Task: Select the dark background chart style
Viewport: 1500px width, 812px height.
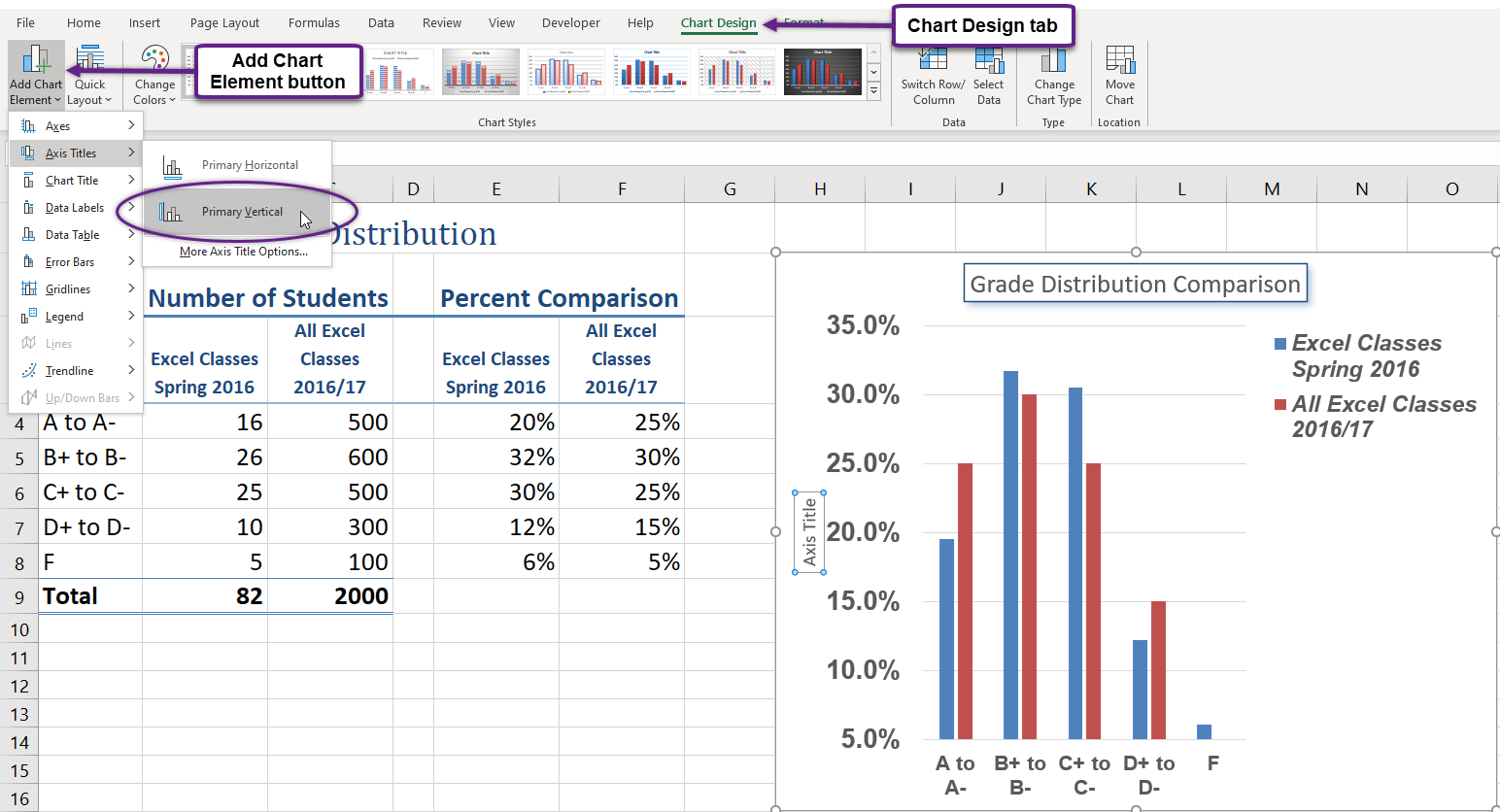Action: pos(823,72)
